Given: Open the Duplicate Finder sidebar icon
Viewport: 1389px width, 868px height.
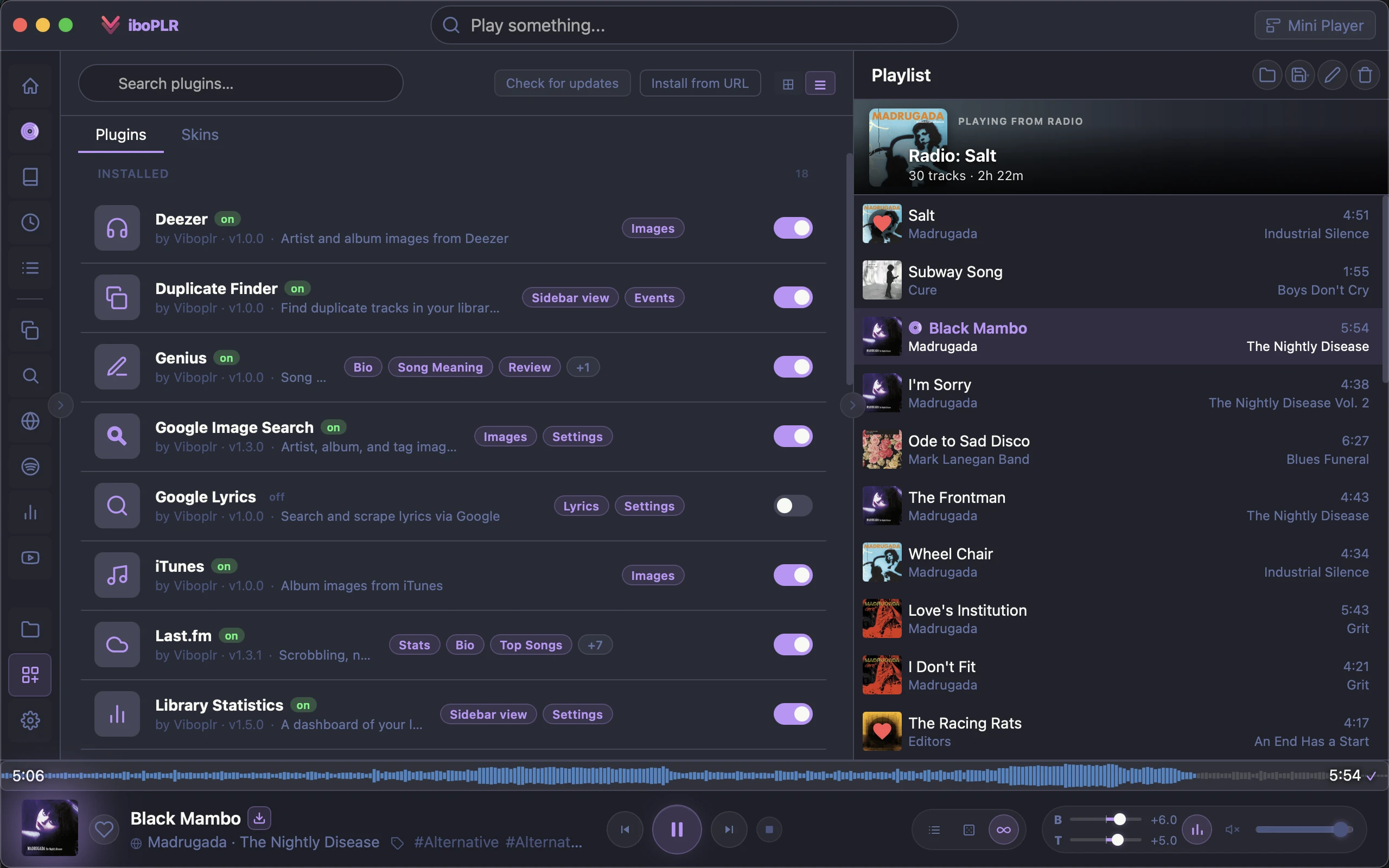Looking at the screenshot, I should tap(30, 330).
